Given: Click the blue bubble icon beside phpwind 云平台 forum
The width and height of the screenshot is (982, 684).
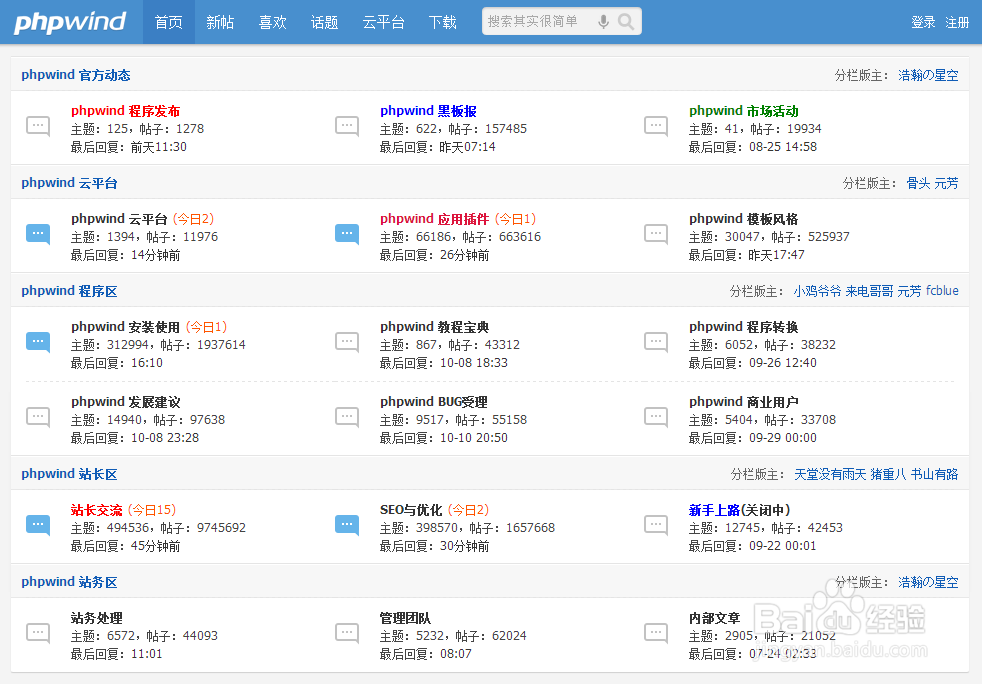Looking at the screenshot, I should 38,234.
